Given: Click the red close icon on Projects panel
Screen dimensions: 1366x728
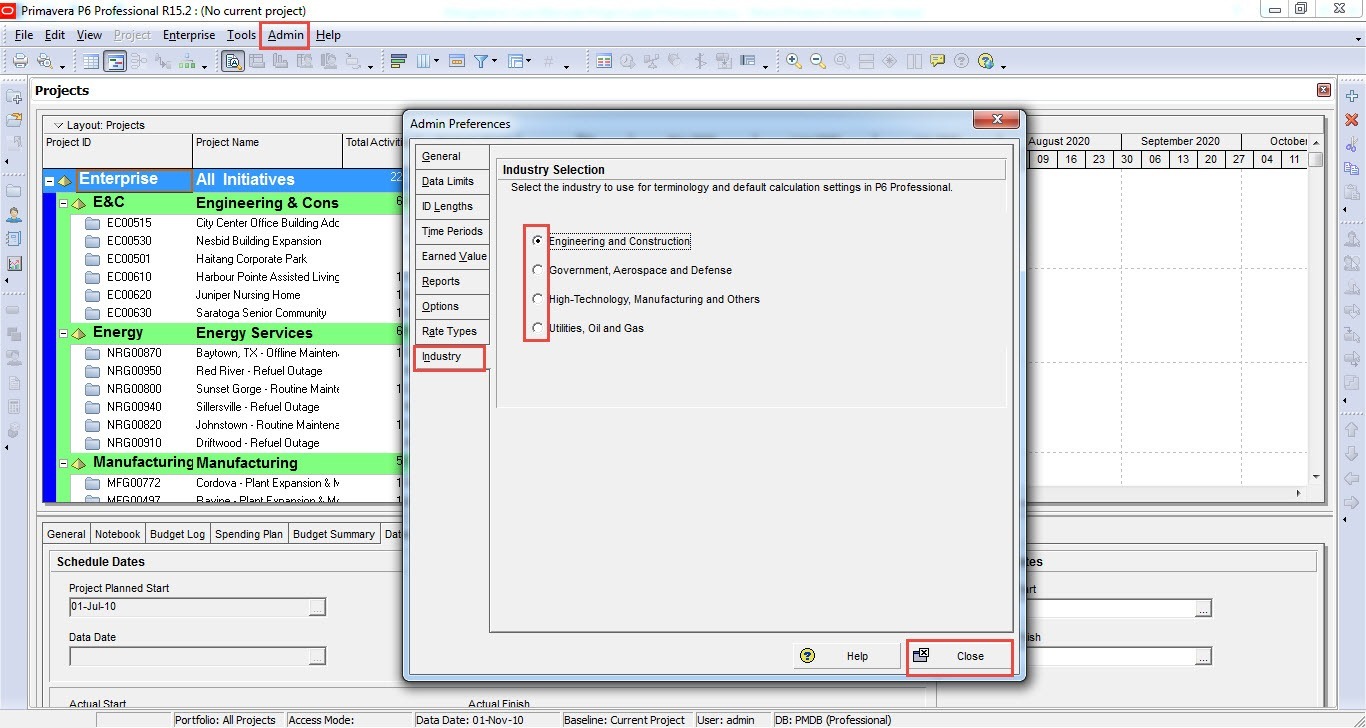Looking at the screenshot, I should point(1324,90).
